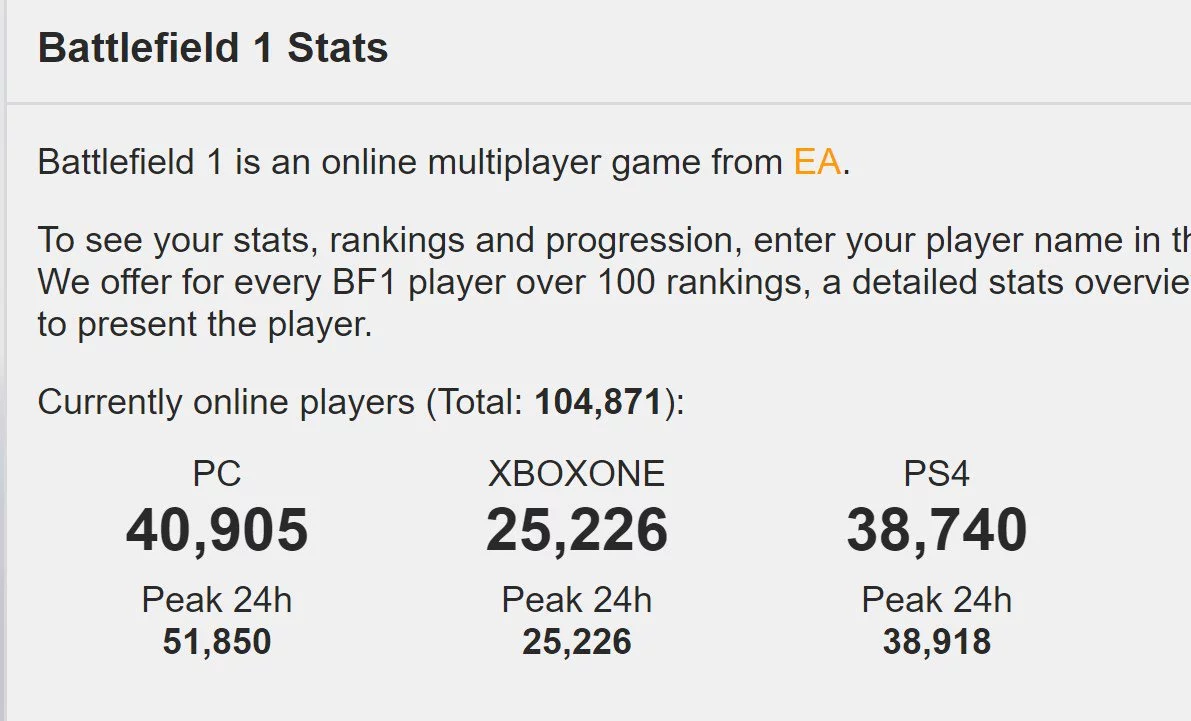The width and height of the screenshot is (1191, 721).
Task: Click the PC peak value 51,850
Action: (x=217, y=642)
